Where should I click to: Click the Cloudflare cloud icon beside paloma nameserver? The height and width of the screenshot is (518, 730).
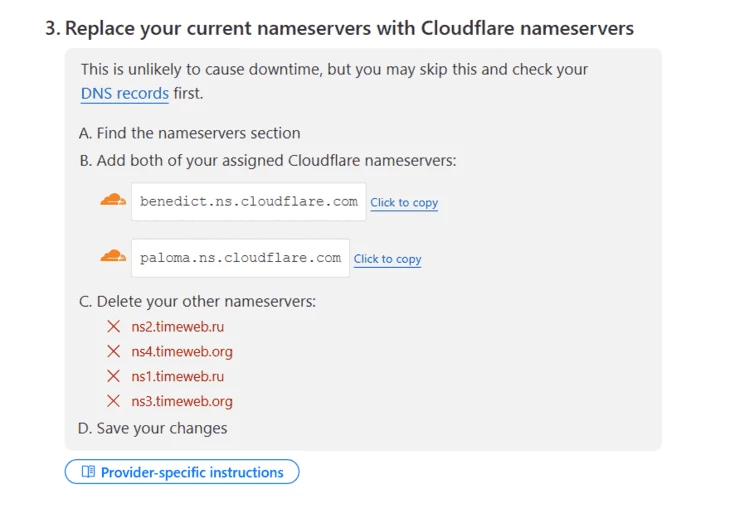(x=113, y=256)
